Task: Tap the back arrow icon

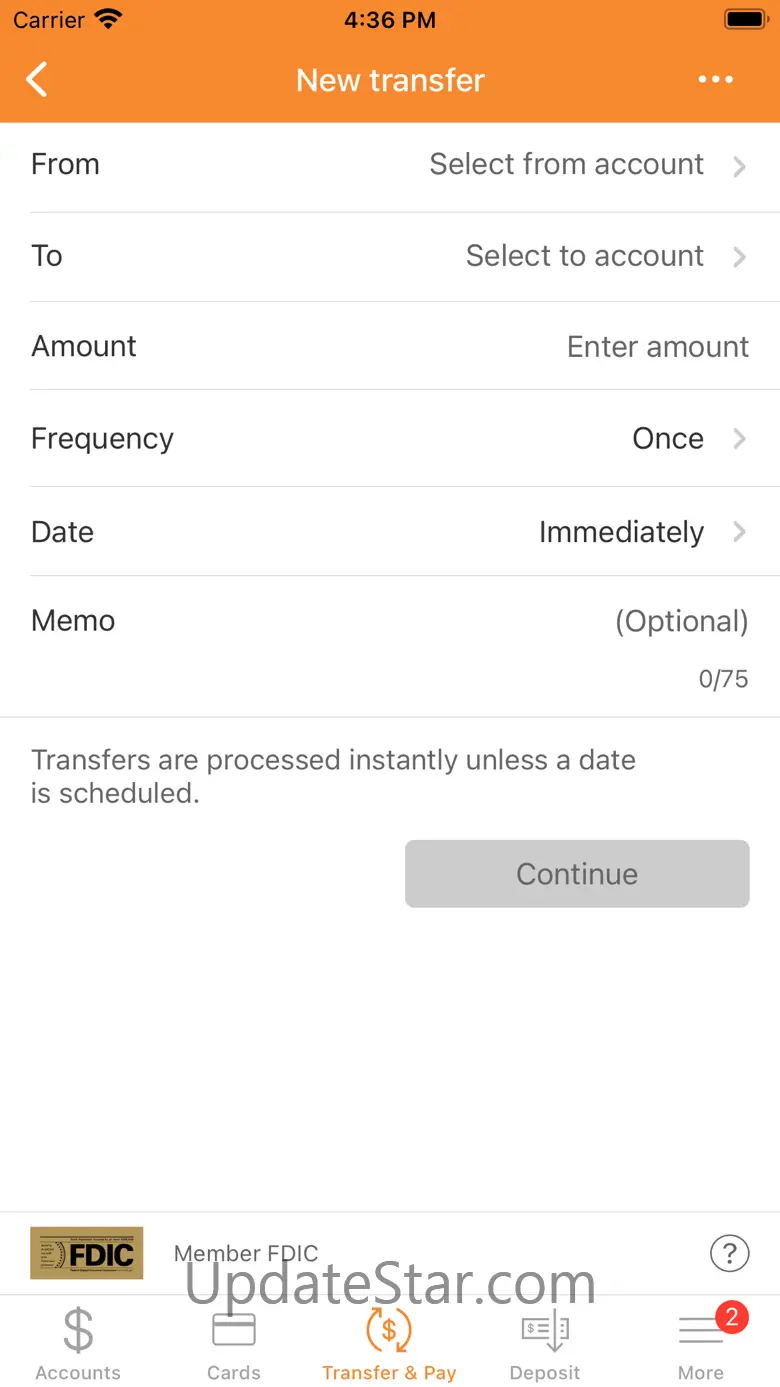Action: click(37, 80)
